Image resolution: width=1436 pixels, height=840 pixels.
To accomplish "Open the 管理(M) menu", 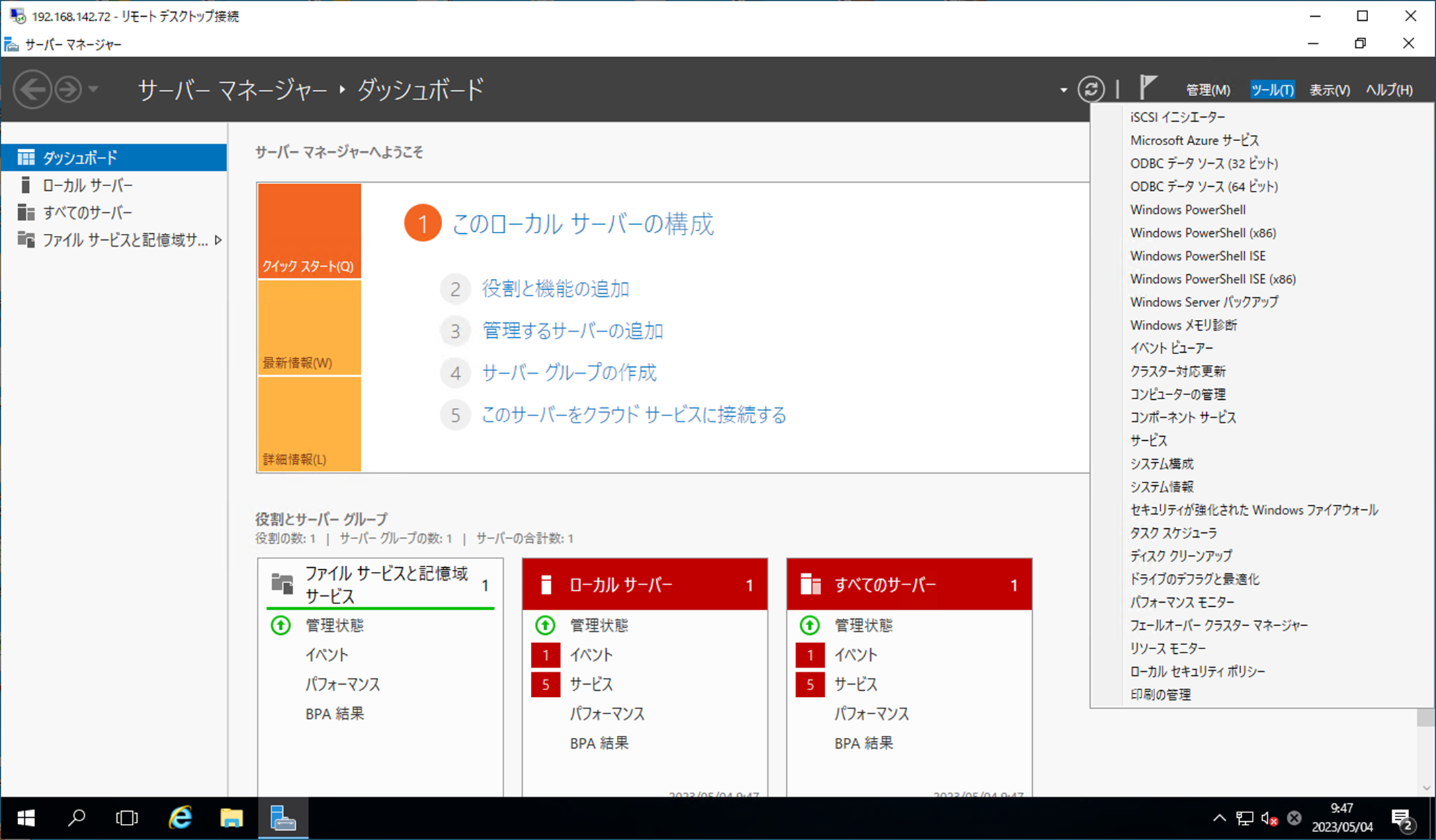I will coord(1208,90).
